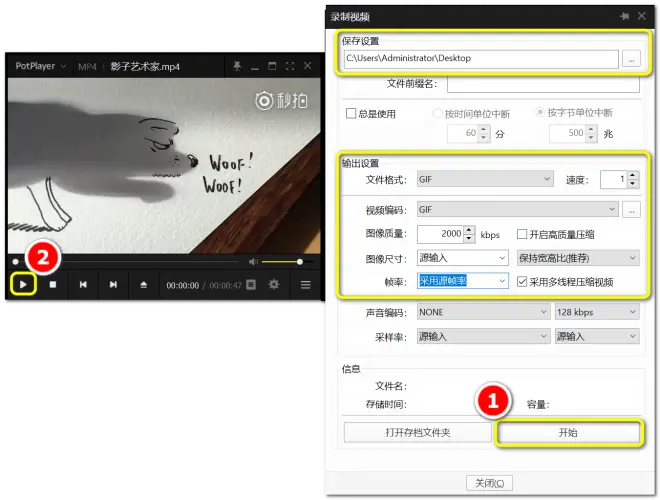The image size is (660, 500).
Task: Select 按字节单位中断 radio option
Action: point(540,112)
